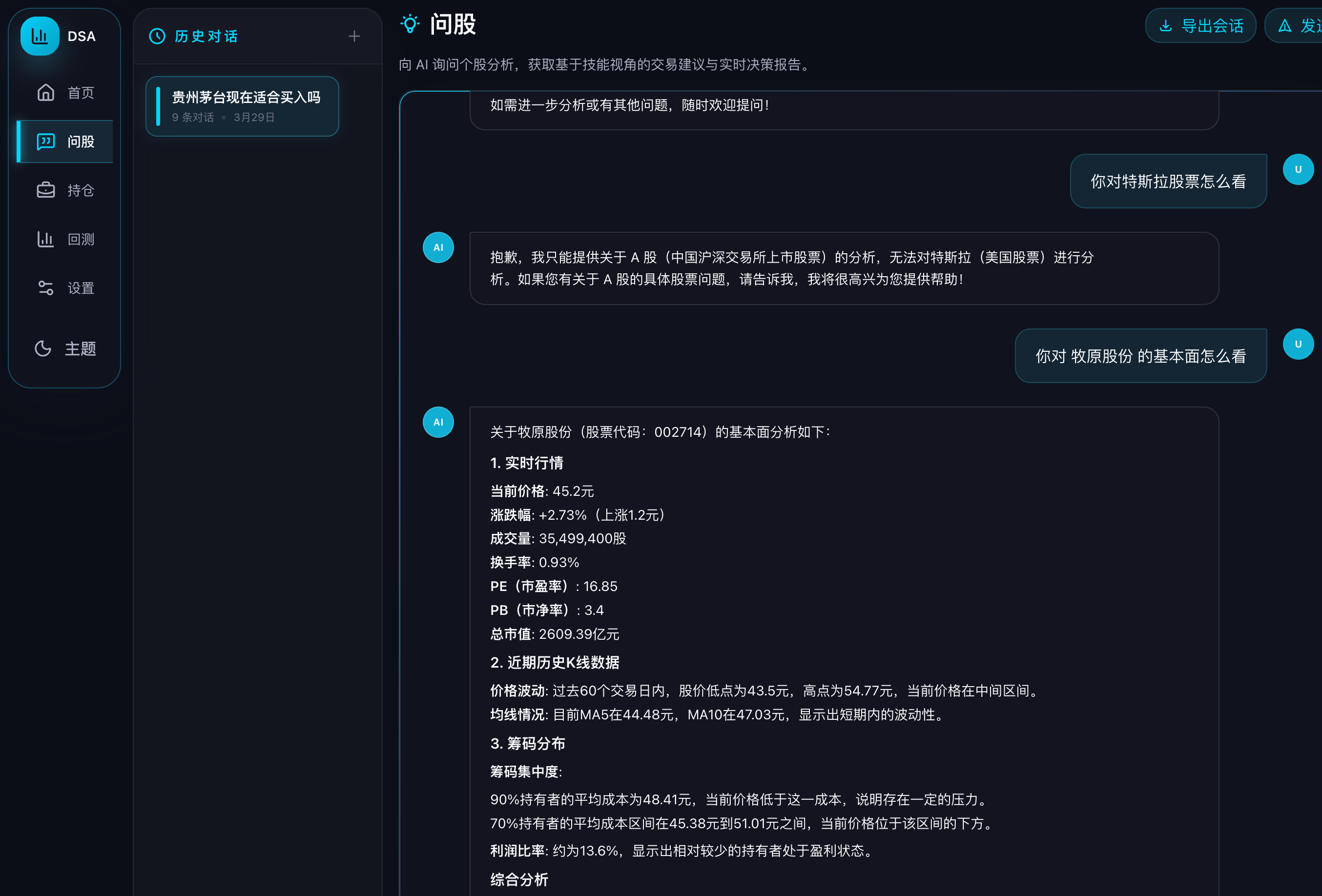The height and width of the screenshot is (896, 1322).
Task: Toggle the 主题 theme moon icon
Action: click(x=43, y=348)
